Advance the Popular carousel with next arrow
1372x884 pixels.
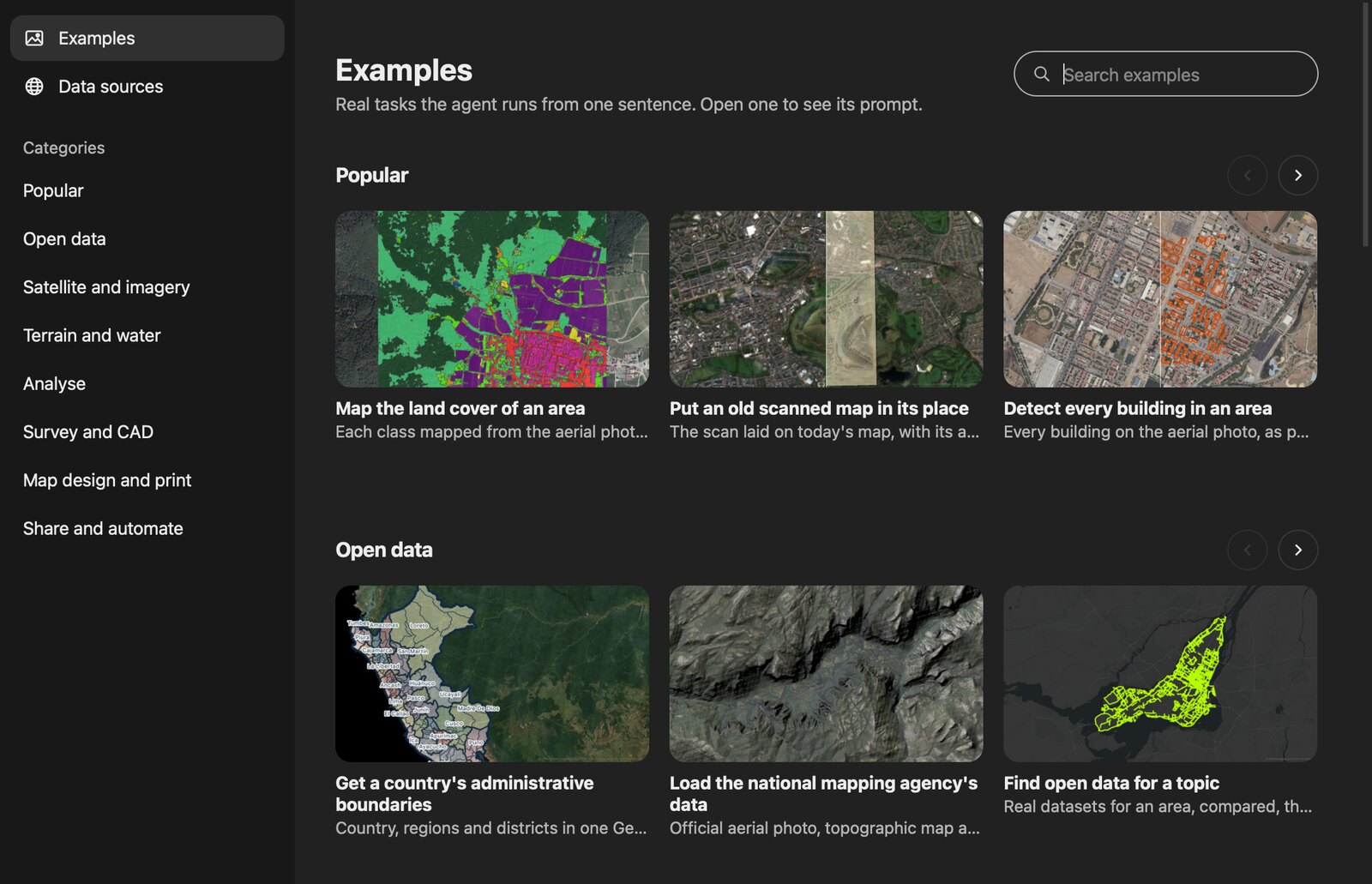(x=1298, y=175)
